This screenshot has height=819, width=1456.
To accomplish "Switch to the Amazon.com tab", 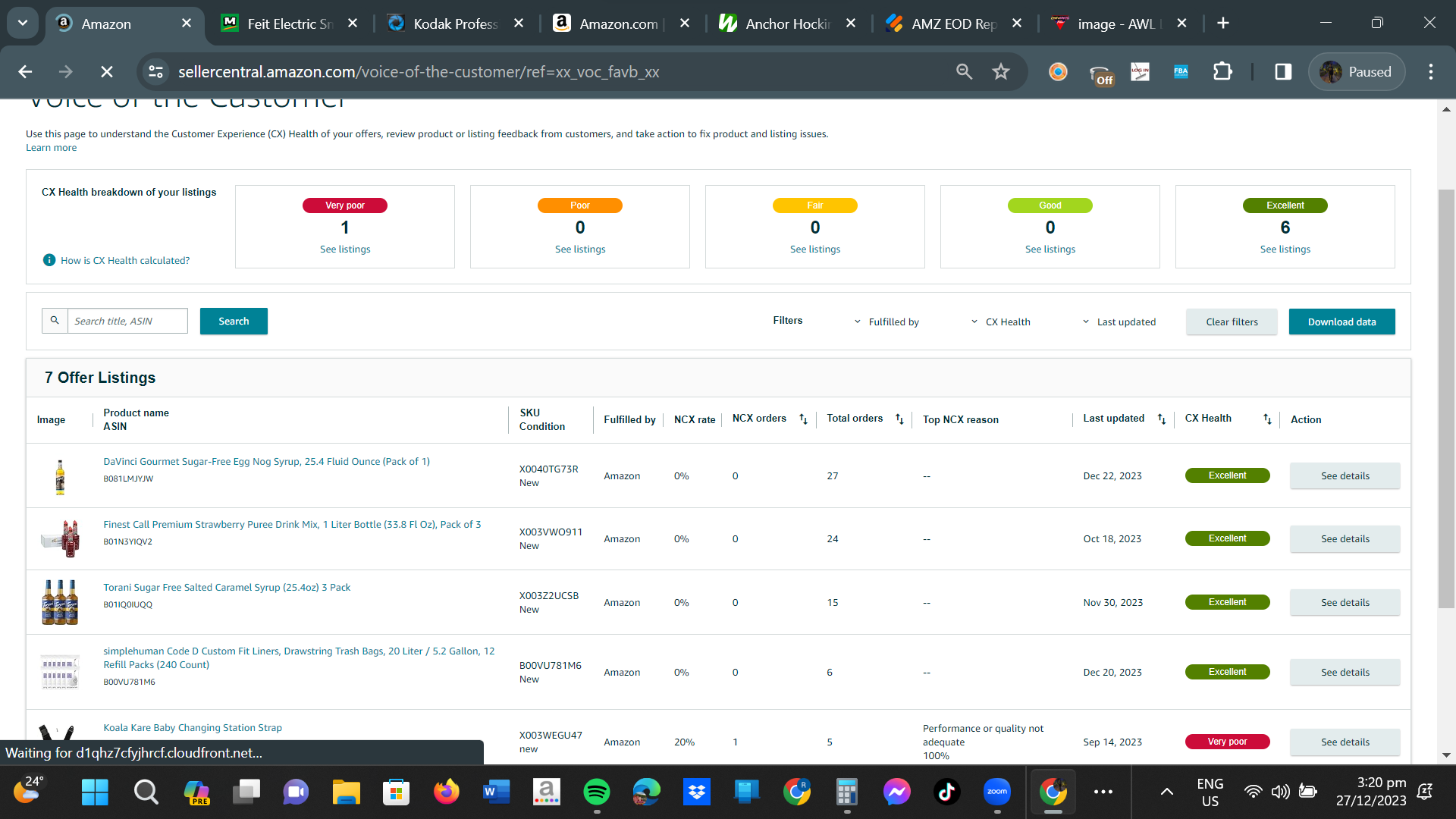I will (622, 24).
